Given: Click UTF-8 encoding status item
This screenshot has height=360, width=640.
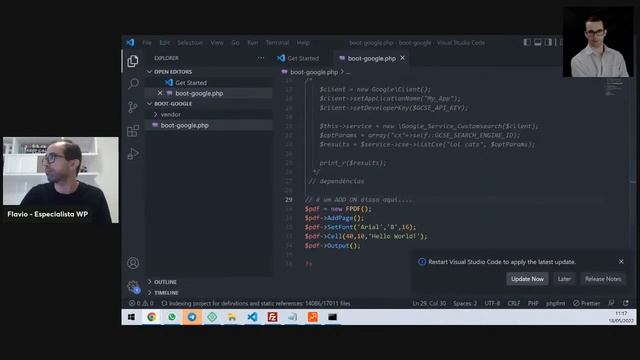Looking at the screenshot, I should click(x=492, y=303).
